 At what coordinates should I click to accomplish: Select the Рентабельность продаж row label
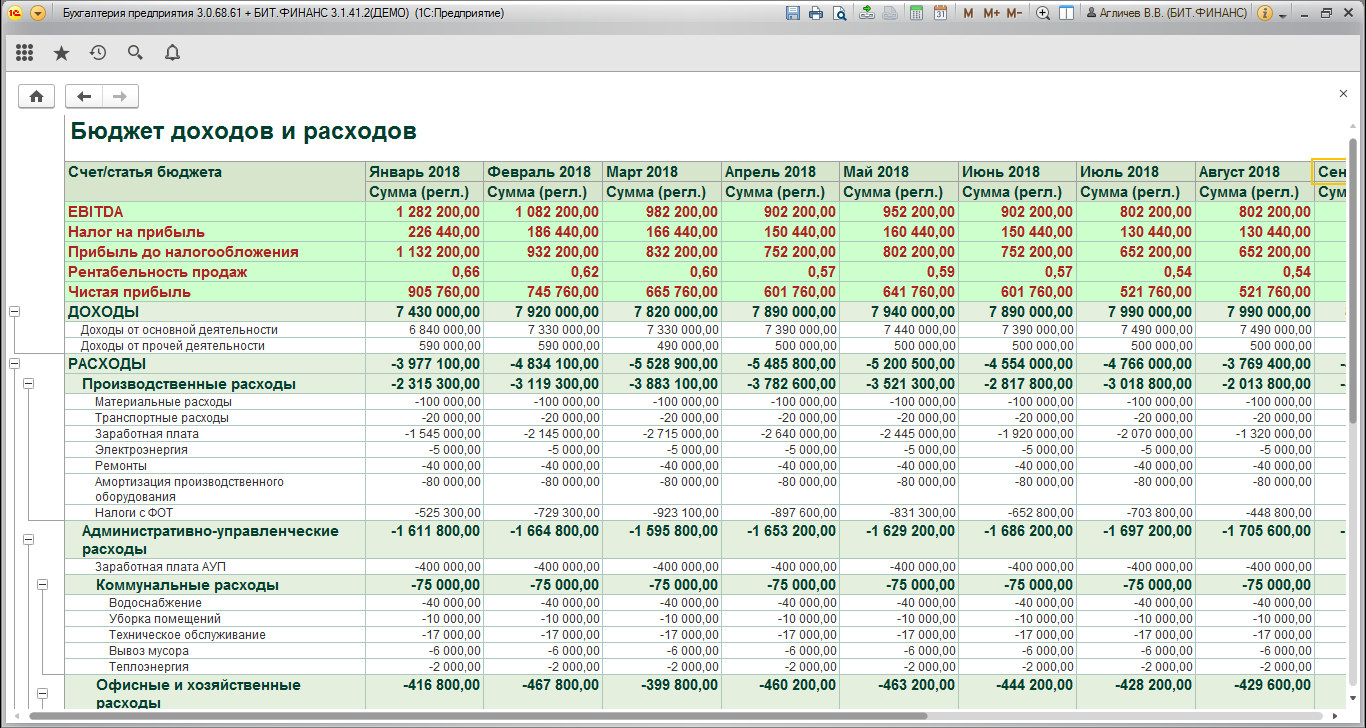click(157, 272)
